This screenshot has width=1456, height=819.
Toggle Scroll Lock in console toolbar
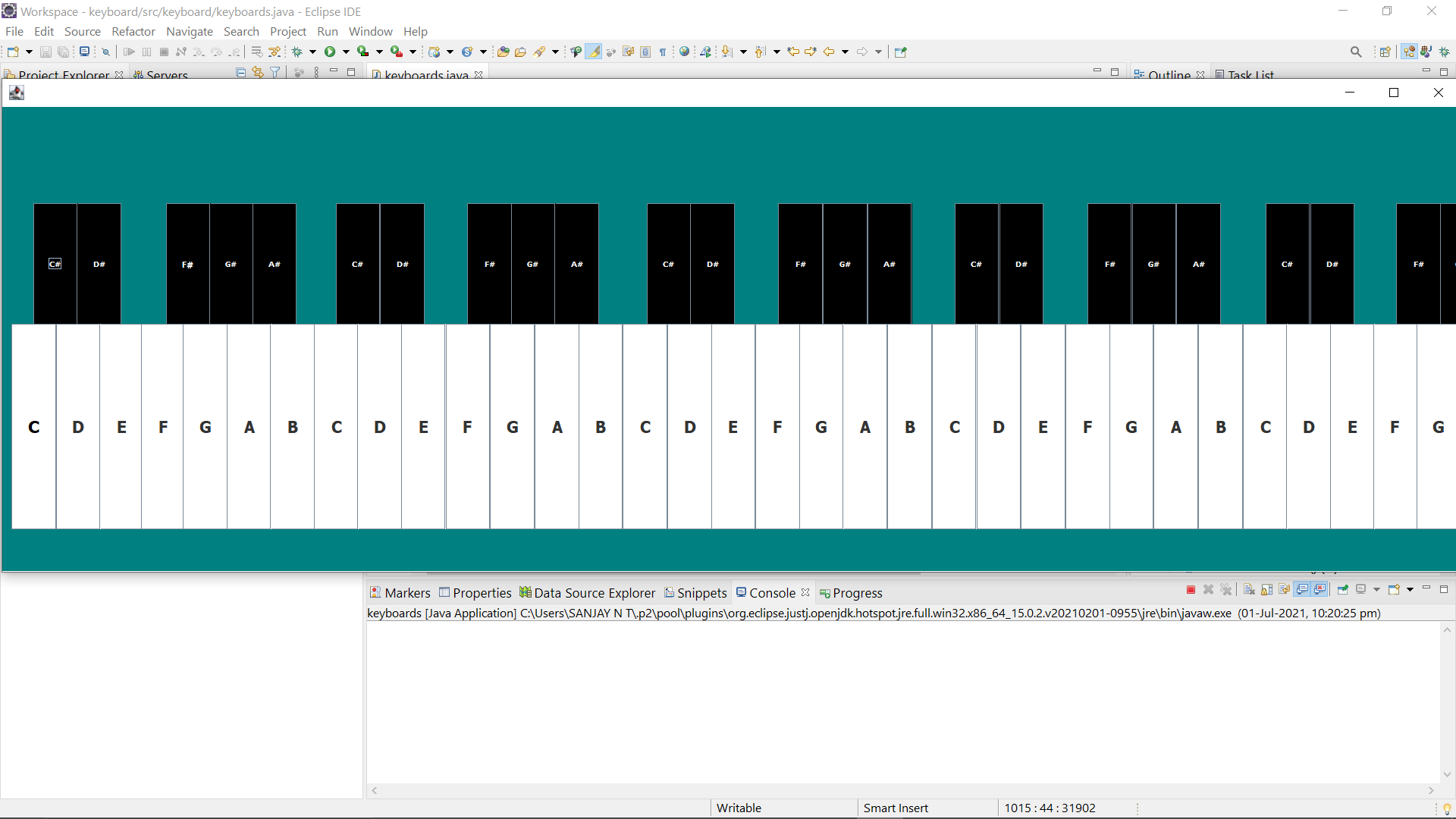click(x=1266, y=590)
